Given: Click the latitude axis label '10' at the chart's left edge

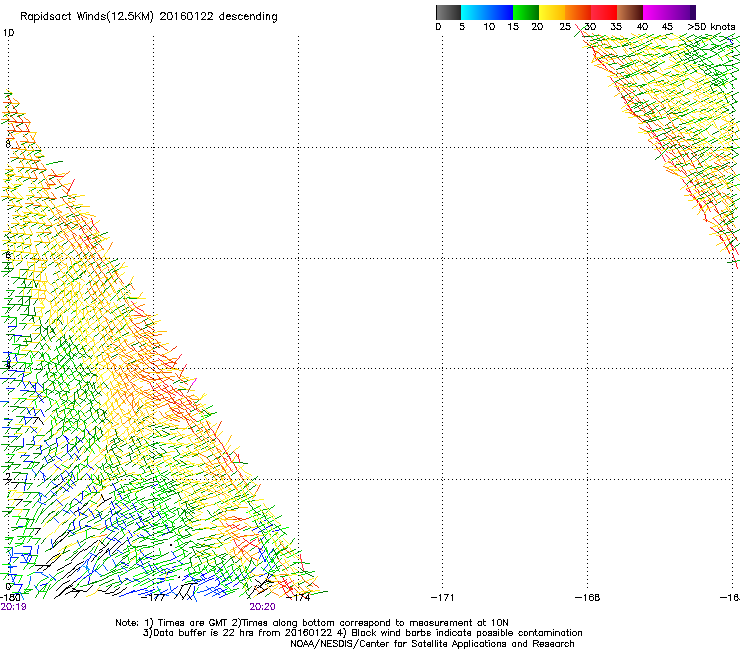Looking at the screenshot, I should (8, 33).
